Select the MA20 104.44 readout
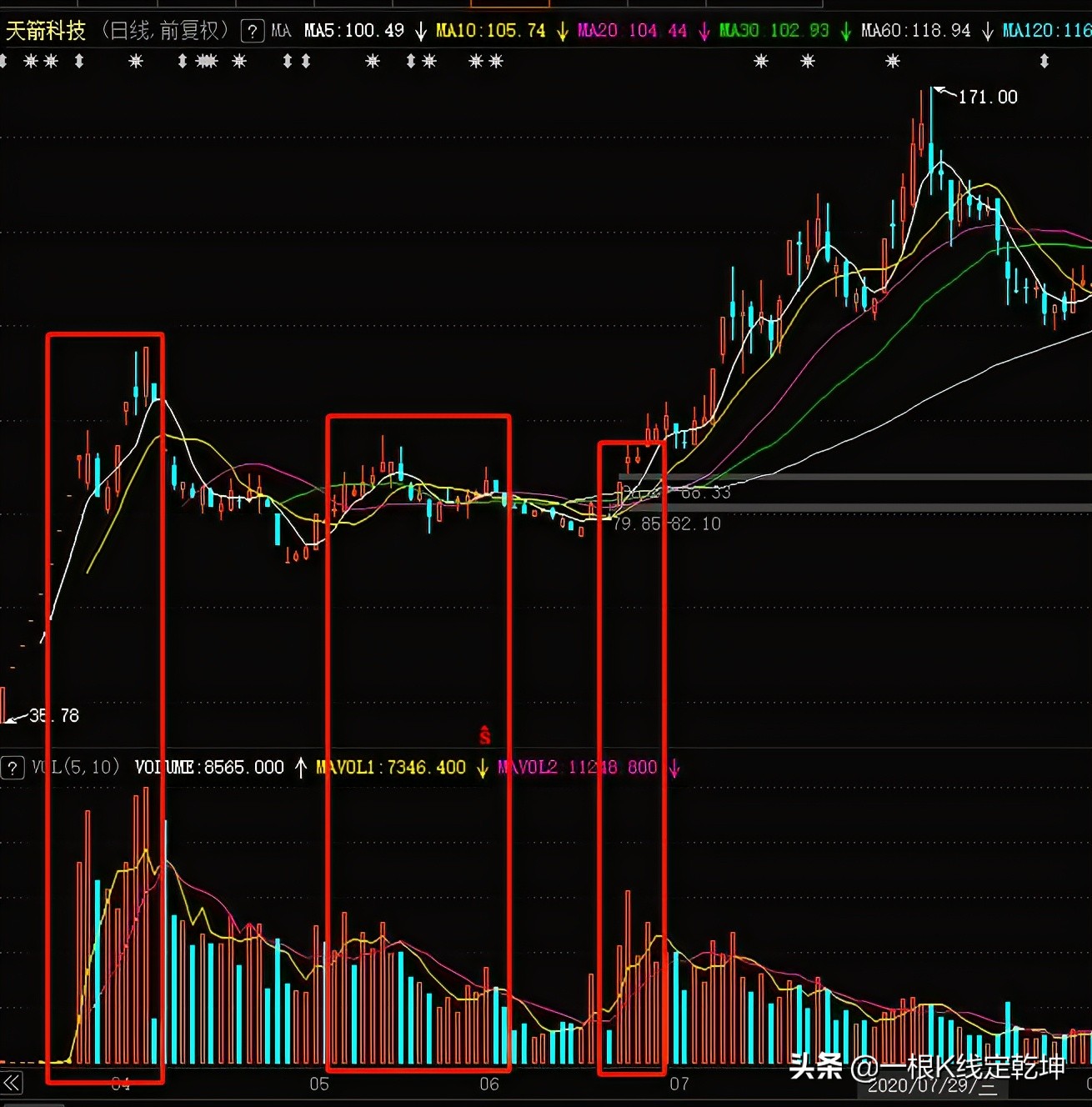The image size is (1092, 1107). (x=633, y=31)
